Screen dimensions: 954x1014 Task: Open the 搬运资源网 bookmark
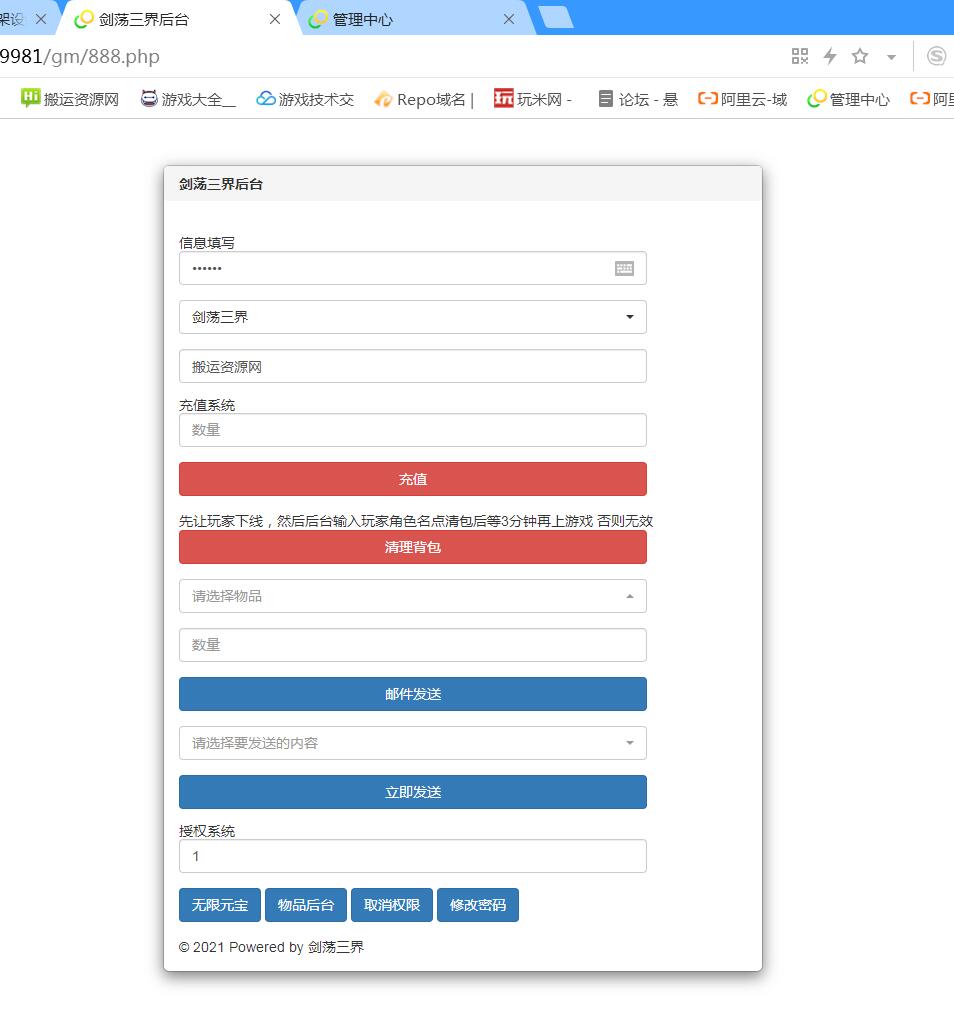tap(70, 99)
